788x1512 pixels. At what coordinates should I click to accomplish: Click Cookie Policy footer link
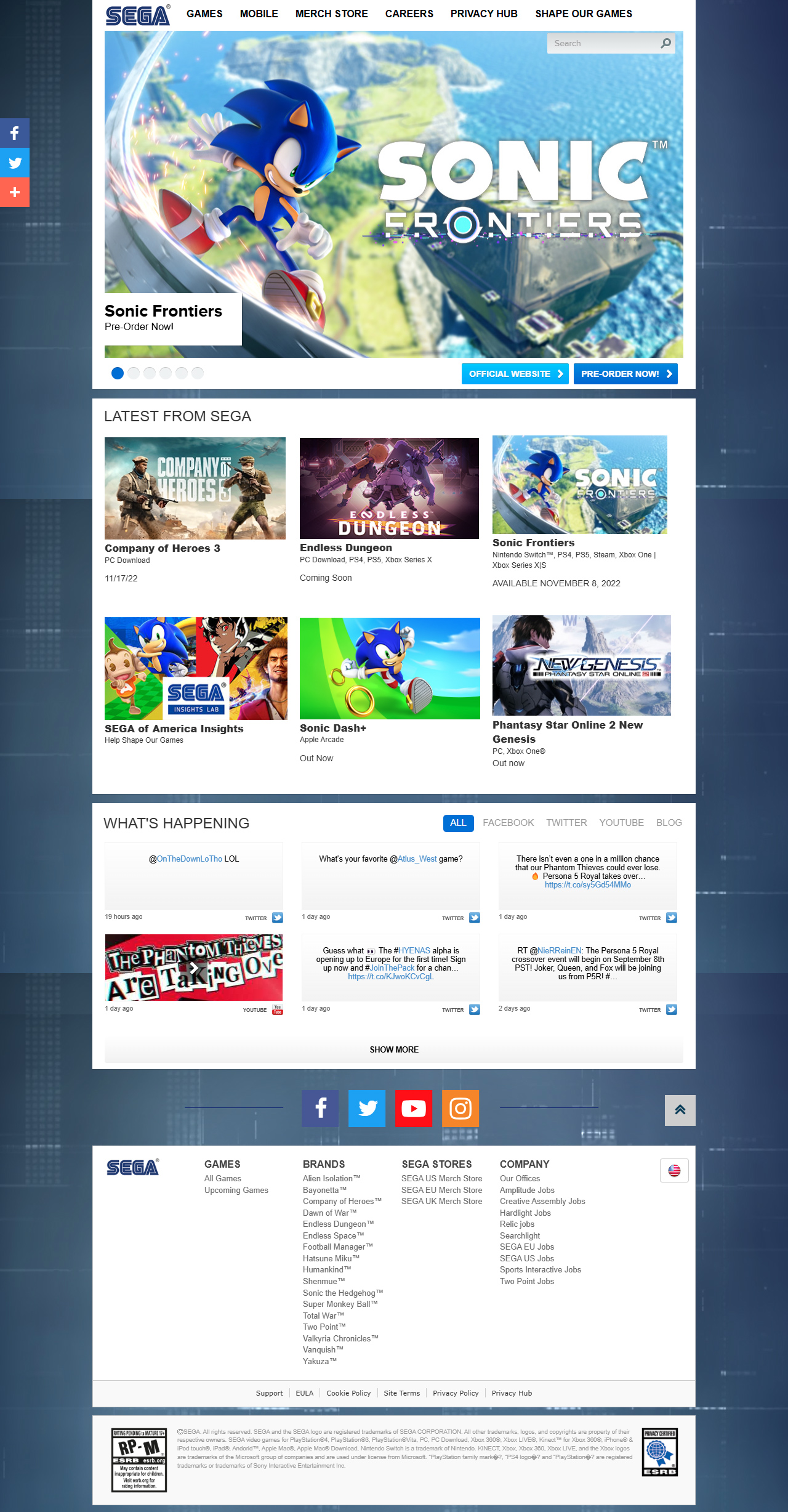tap(348, 1393)
